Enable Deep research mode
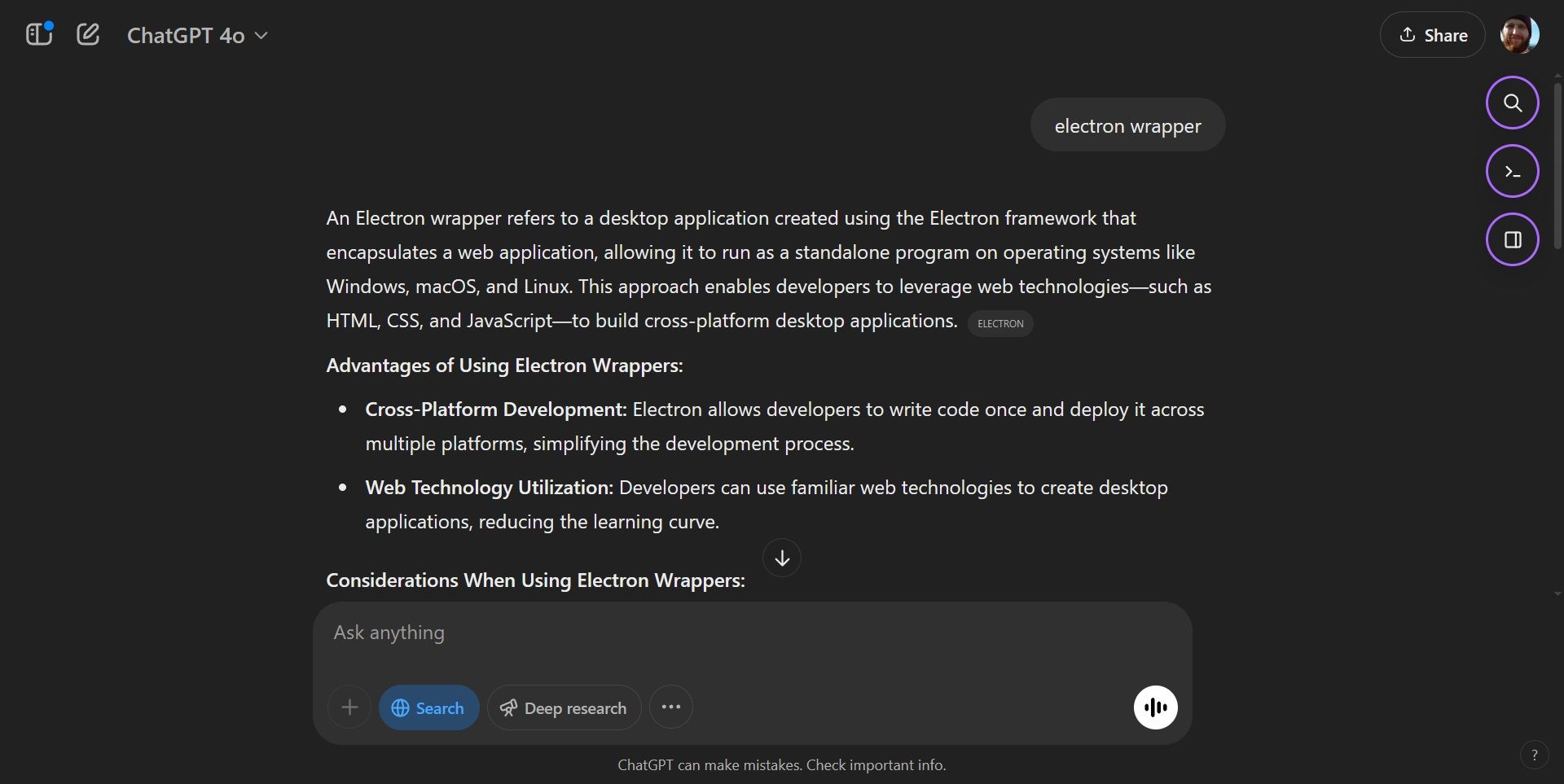1564x784 pixels. (563, 707)
